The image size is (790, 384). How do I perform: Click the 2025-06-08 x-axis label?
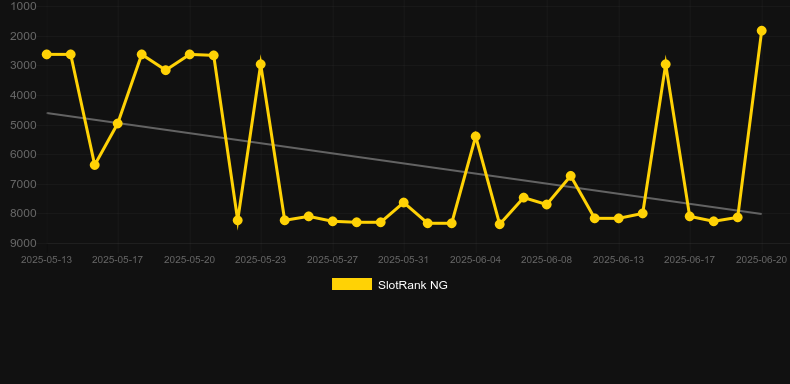547,260
